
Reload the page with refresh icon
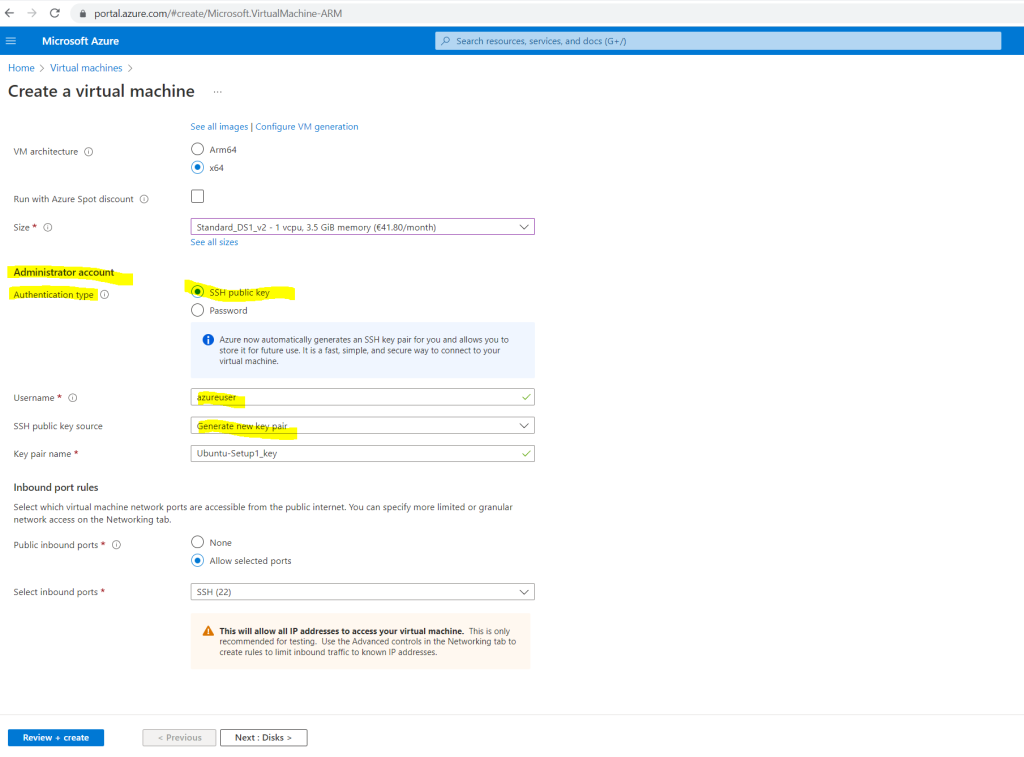click(55, 13)
